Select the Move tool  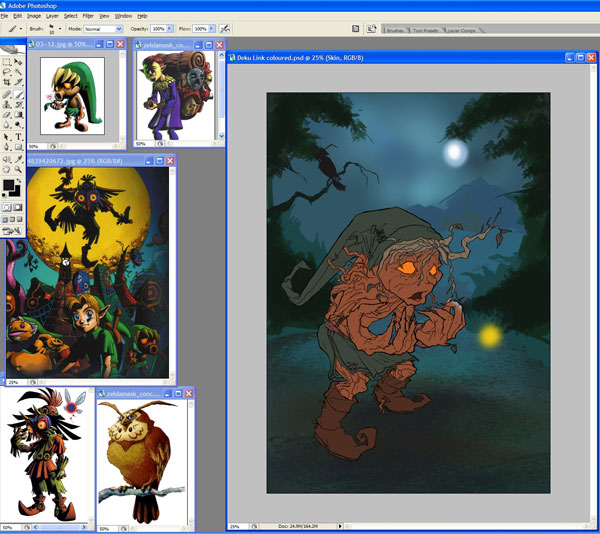point(18,62)
